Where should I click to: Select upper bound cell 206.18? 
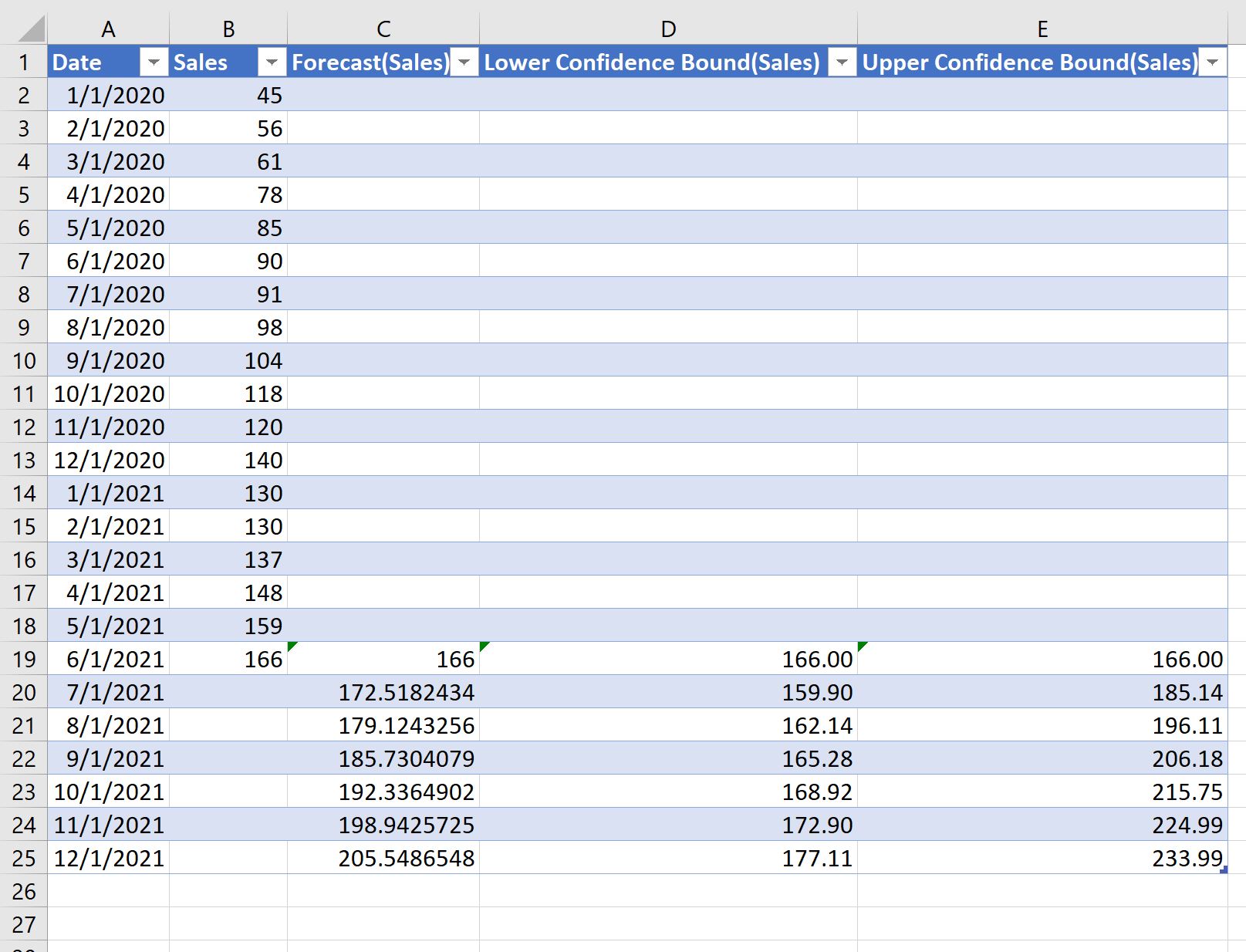pyautogui.click(x=1042, y=759)
